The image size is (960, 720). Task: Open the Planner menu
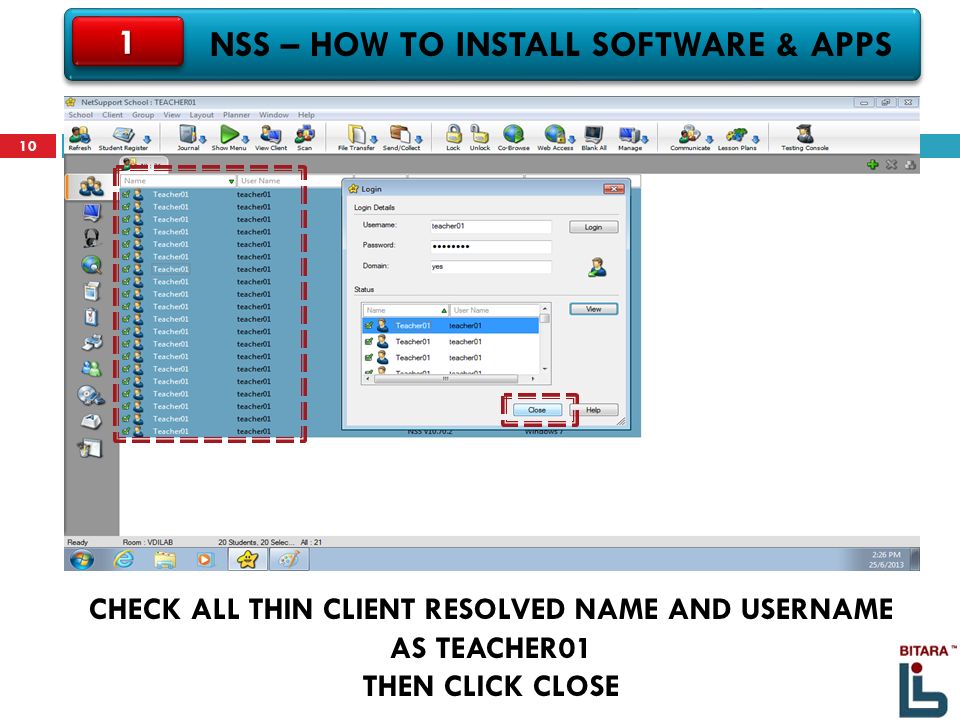pyautogui.click(x=236, y=115)
